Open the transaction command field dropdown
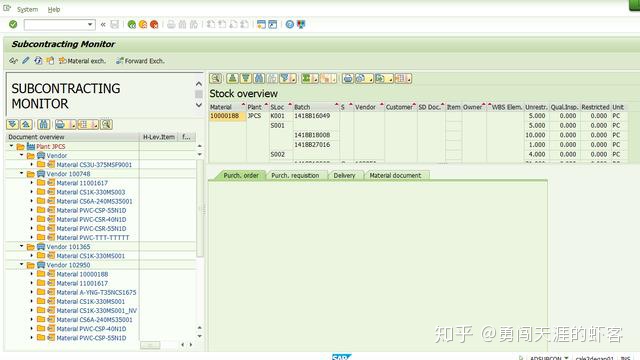This screenshot has width=640, height=360. 90,24
